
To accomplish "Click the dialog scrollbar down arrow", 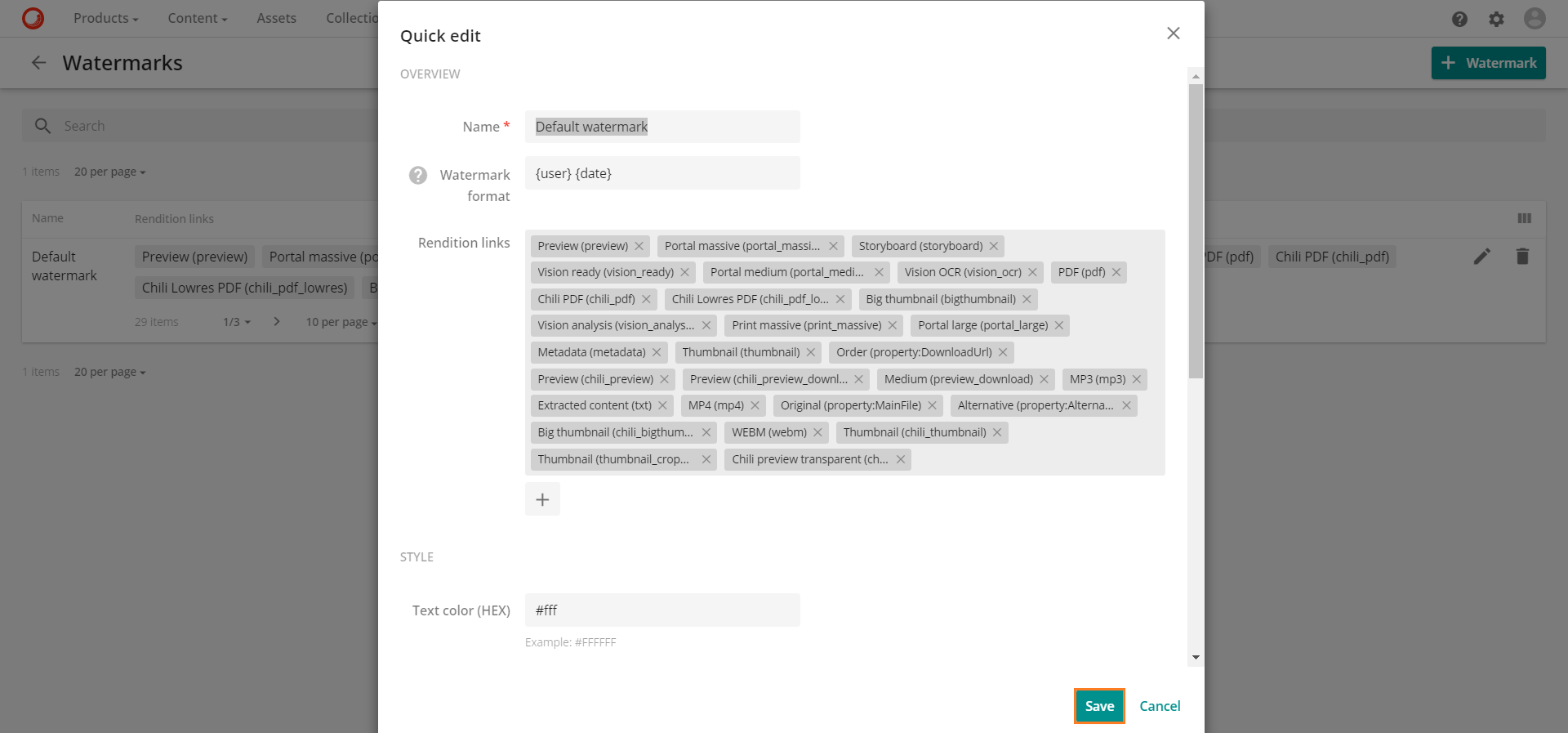I will point(1196,657).
